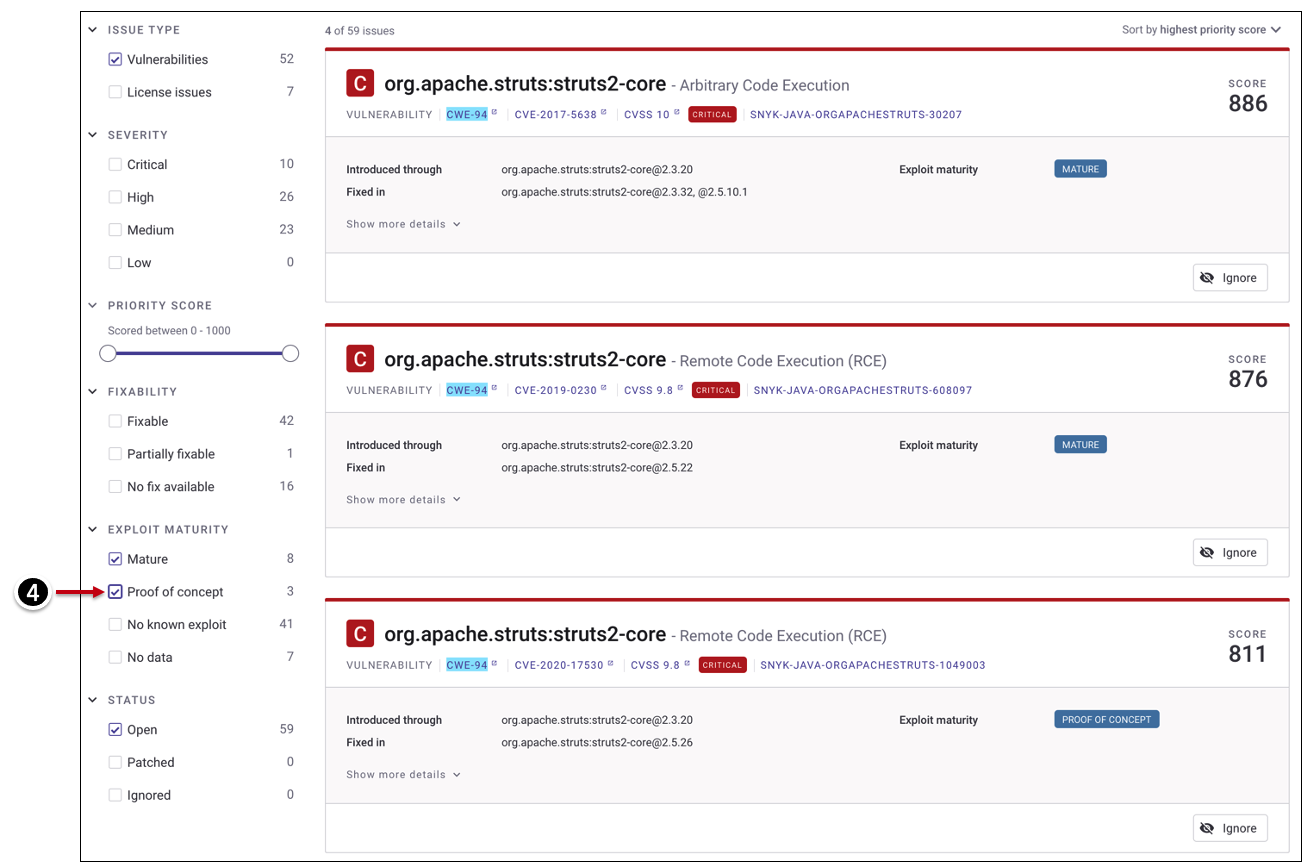Click the critical C icon of score 886 issue
This screenshot has height=868, width=1306.
point(360,84)
